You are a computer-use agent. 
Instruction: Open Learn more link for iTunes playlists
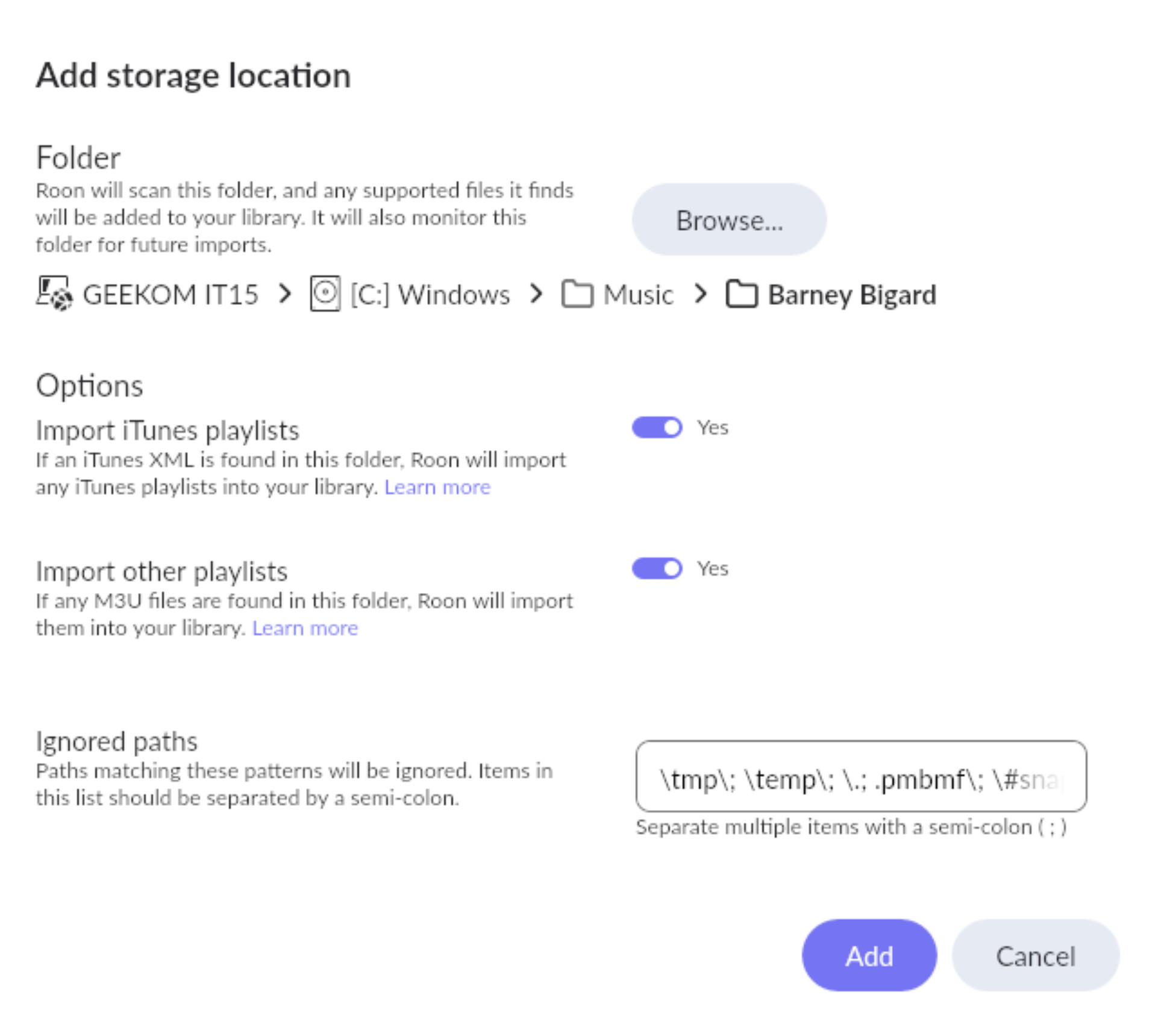click(437, 487)
